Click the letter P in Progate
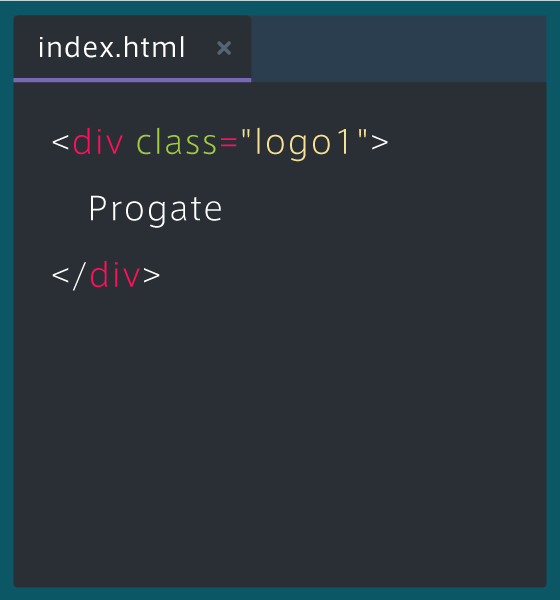Screen dimensions: 560x600 (x=97, y=208)
